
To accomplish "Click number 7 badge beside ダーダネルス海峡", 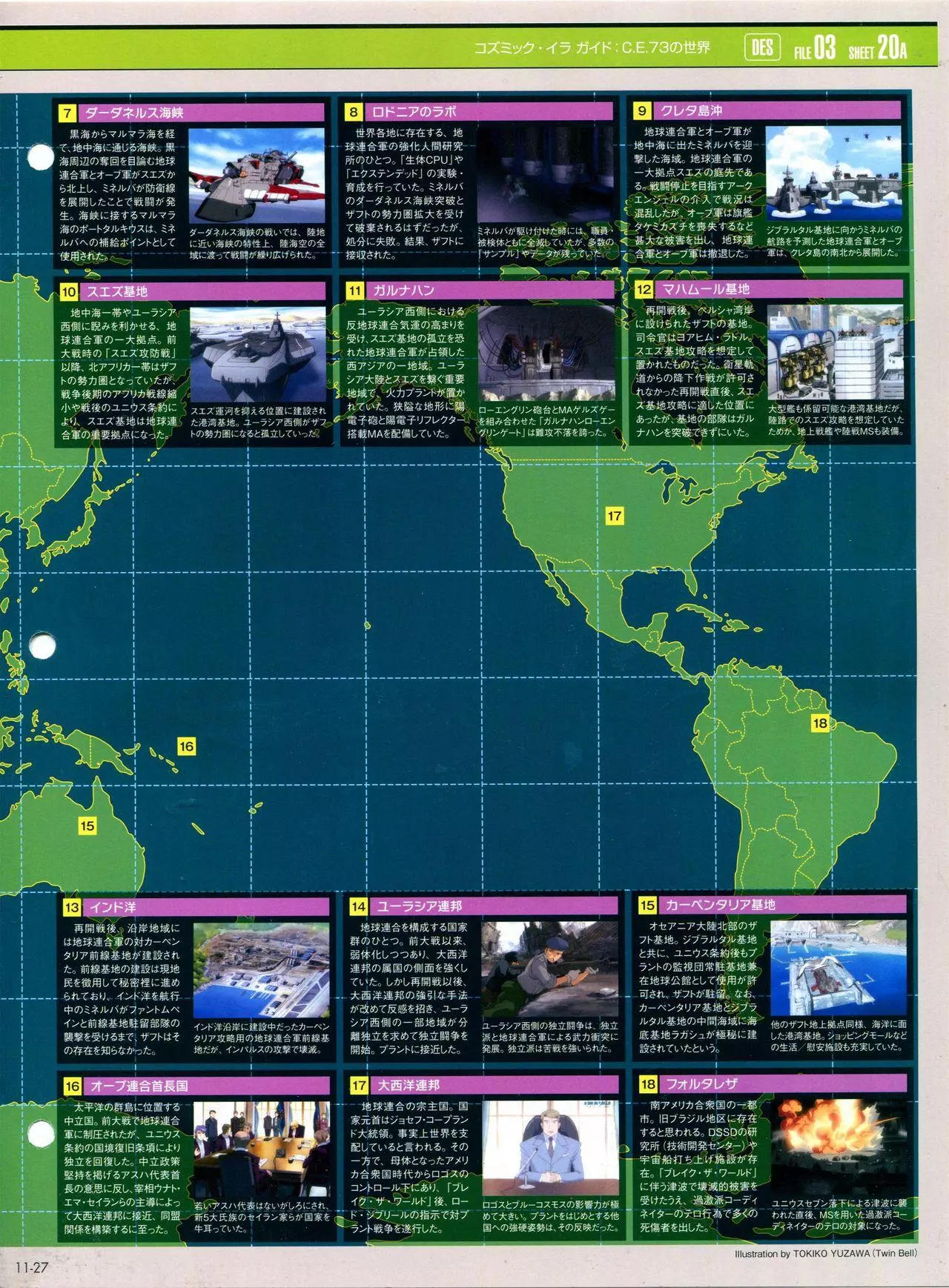I will pos(68,113).
